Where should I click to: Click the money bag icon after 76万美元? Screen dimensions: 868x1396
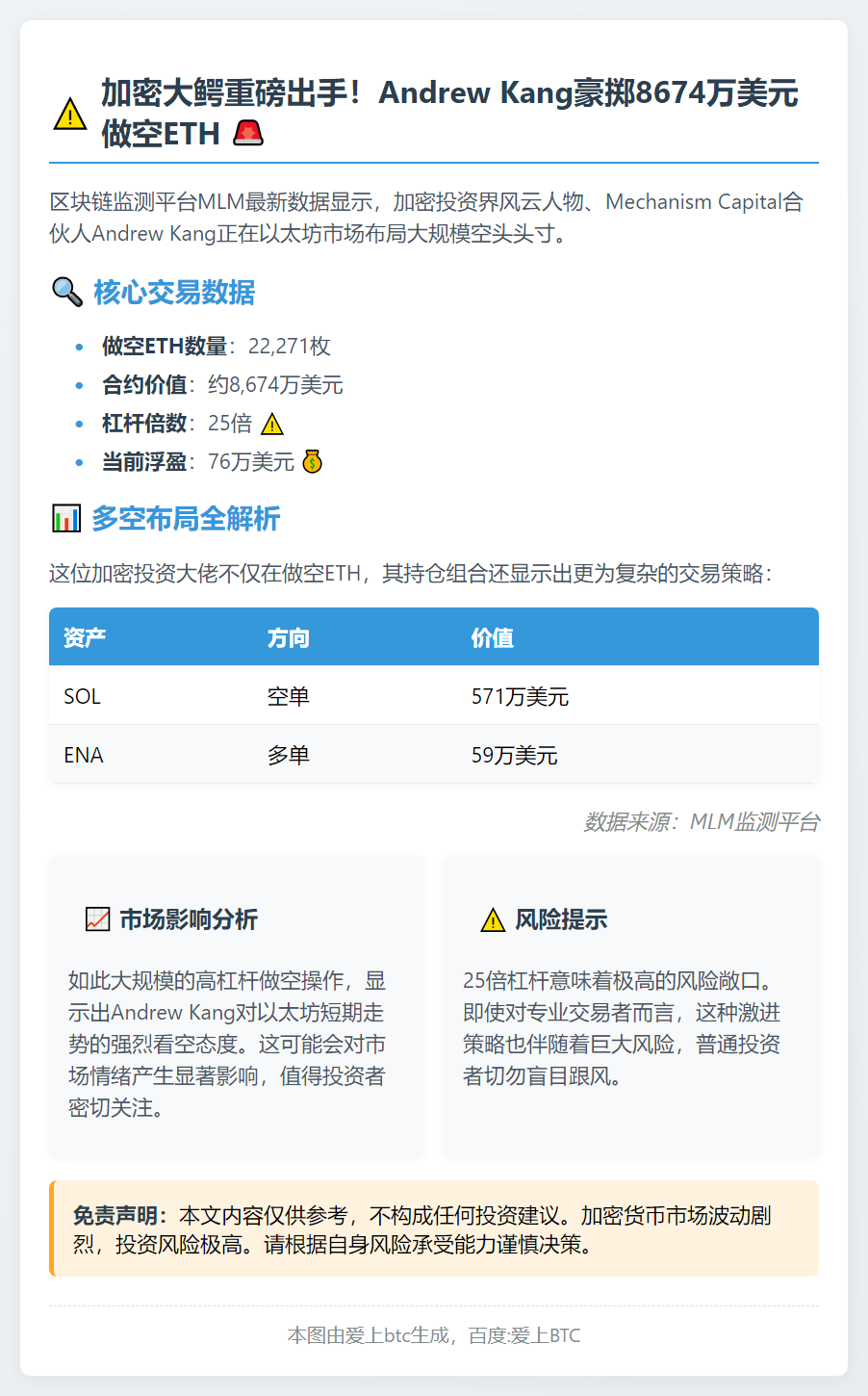coord(312,462)
